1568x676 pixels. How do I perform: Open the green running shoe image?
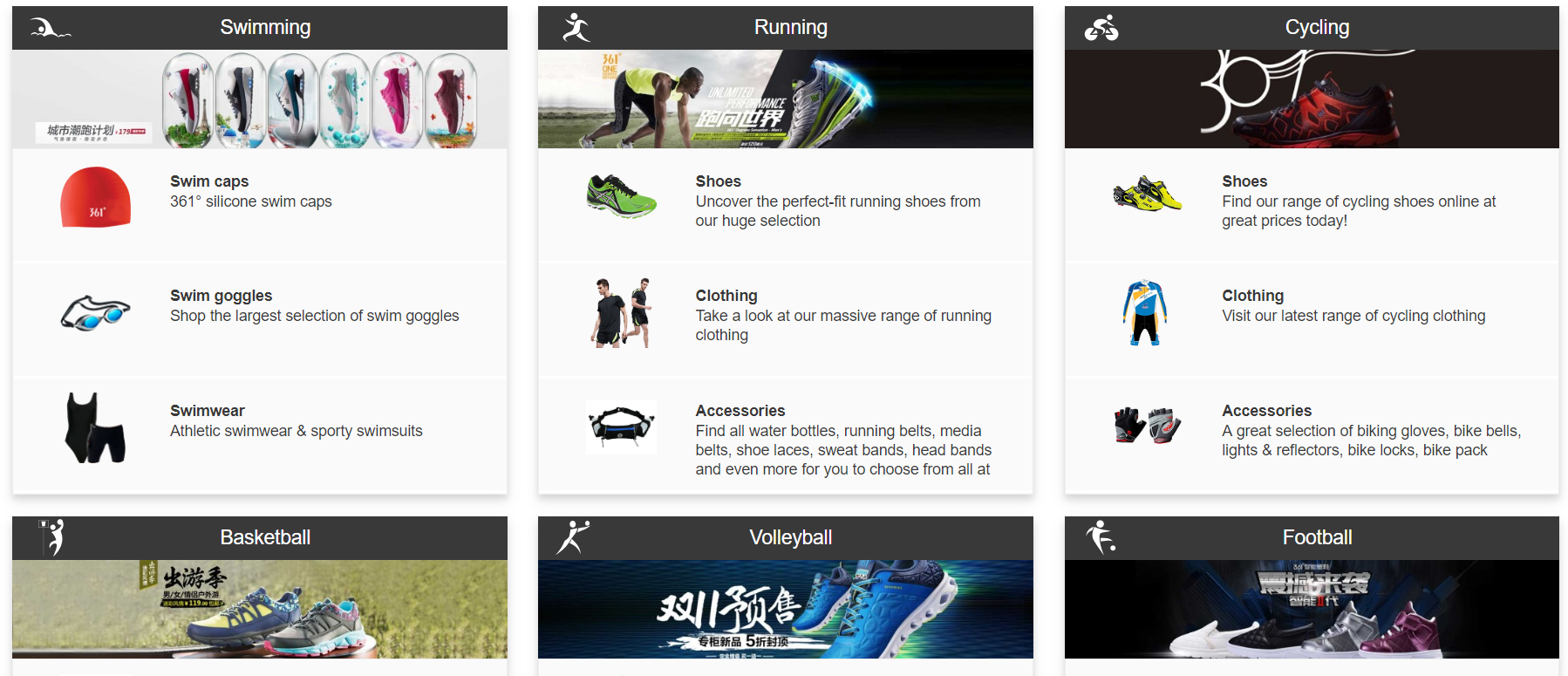[621, 195]
